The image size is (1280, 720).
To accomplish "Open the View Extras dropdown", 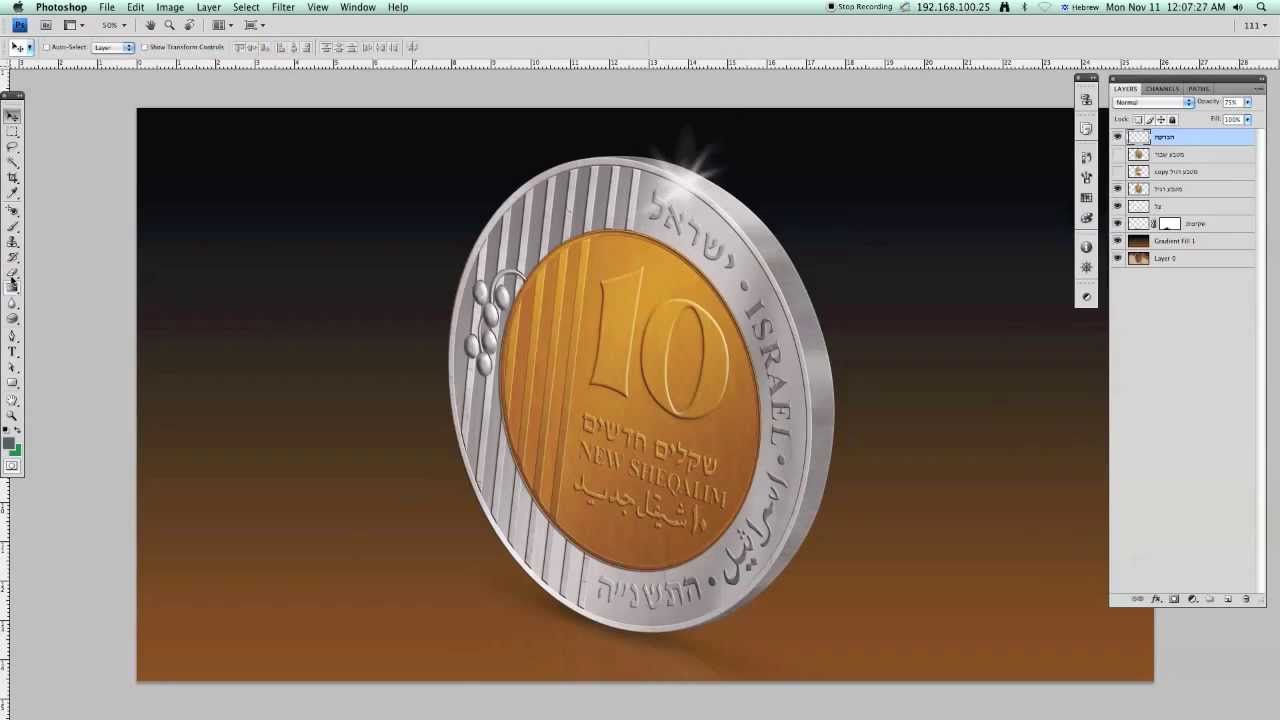I will (74, 25).
